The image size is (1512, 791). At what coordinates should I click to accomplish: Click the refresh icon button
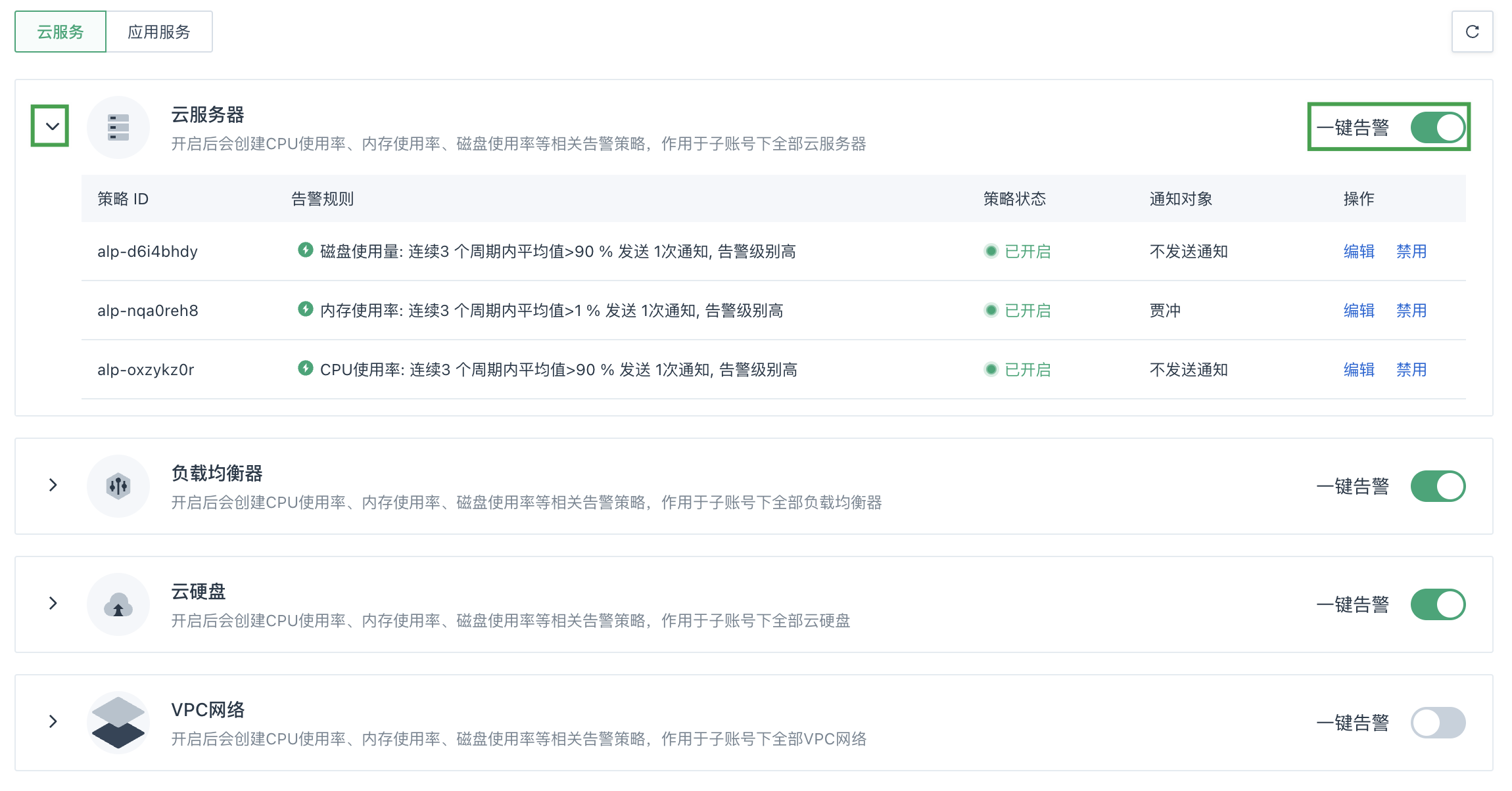(1472, 32)
